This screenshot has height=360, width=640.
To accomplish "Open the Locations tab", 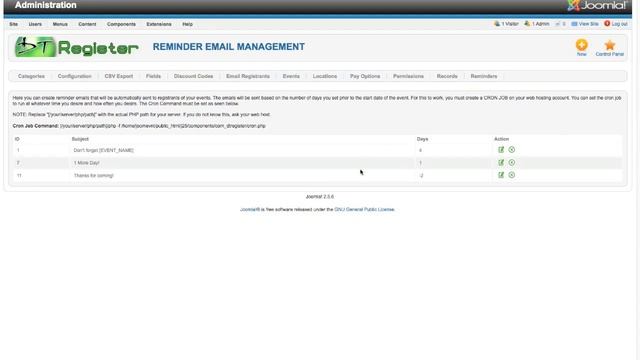I will pos(325,76).
